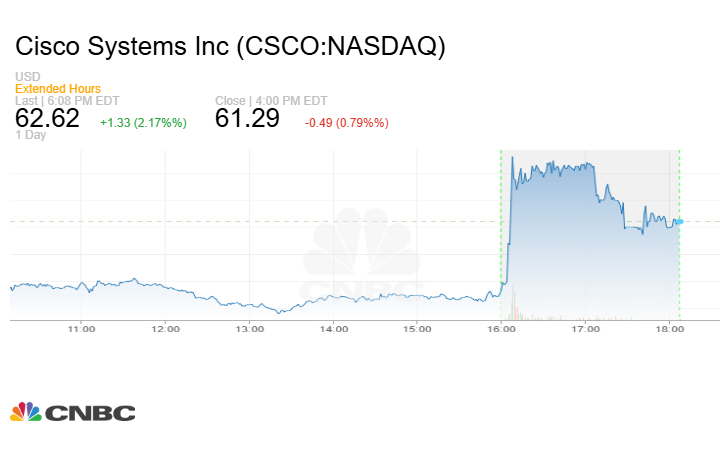720x450 pixels.
Task: Click the 18:00 time axis label
Action: tap(669, 328)
